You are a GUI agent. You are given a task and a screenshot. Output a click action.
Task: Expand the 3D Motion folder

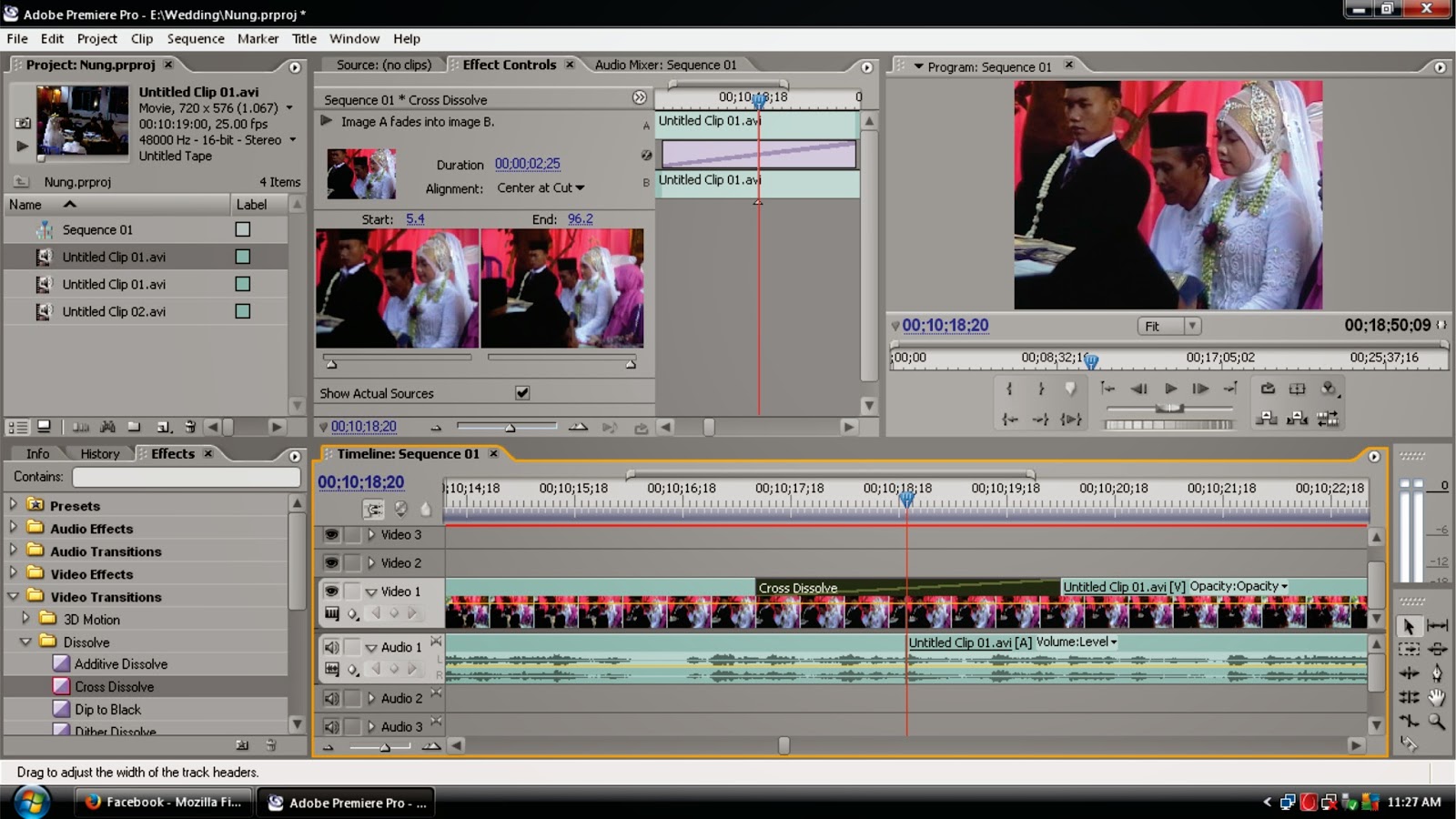click(25, 617)
